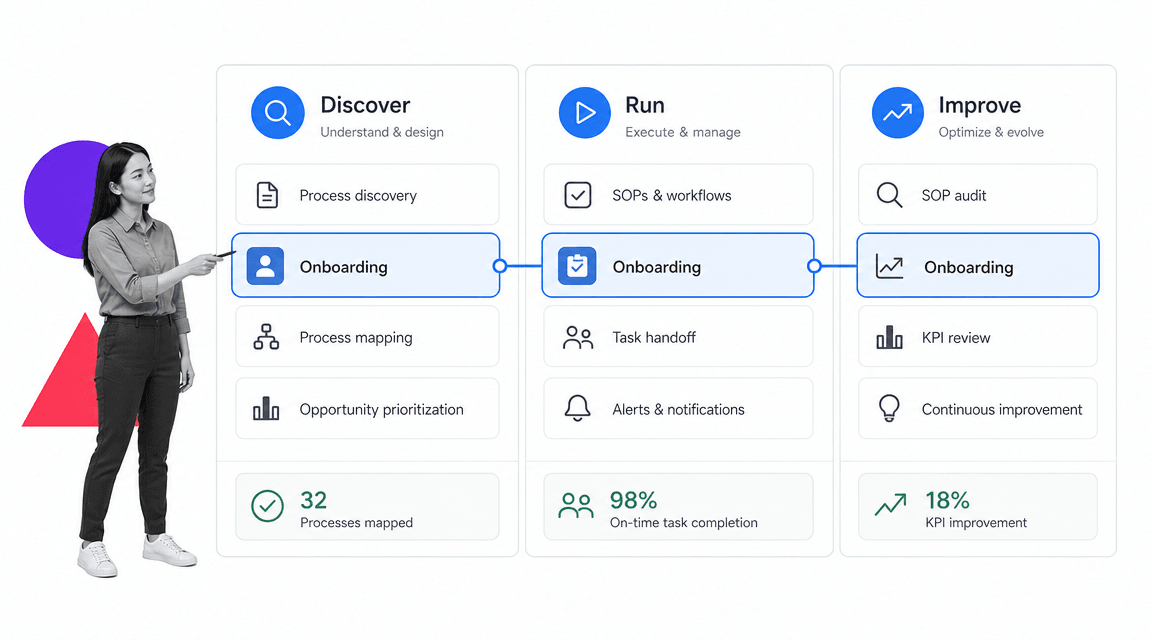Screen dimensions: 1152x640
Task: Click the Improve trending arrow circle icon
Action: [898, 112]
